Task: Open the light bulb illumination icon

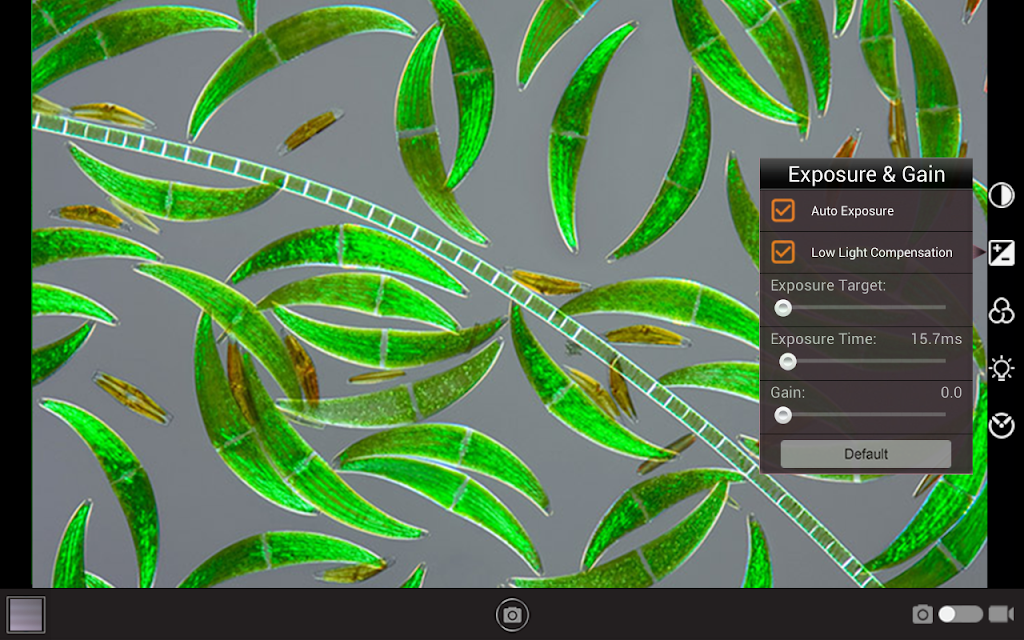Action: [1001, 368]
